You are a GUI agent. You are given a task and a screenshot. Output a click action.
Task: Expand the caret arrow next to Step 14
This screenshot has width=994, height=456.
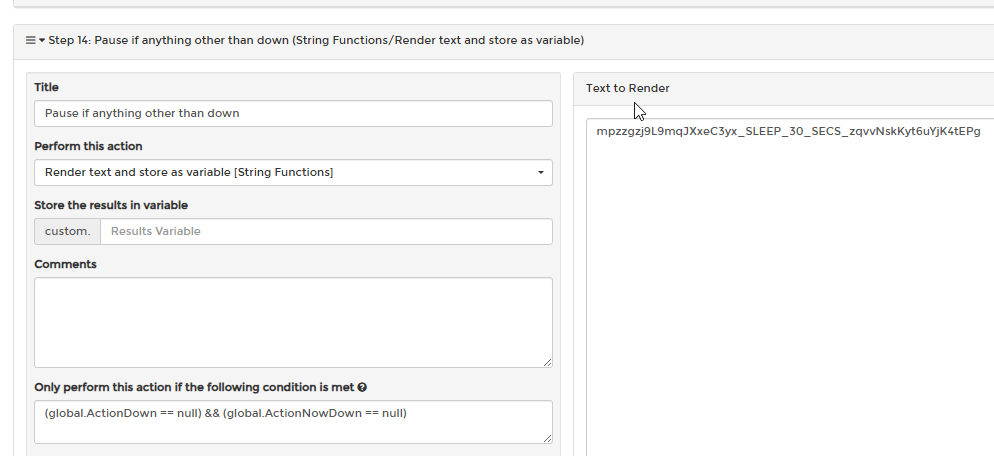tap(42, 41)
